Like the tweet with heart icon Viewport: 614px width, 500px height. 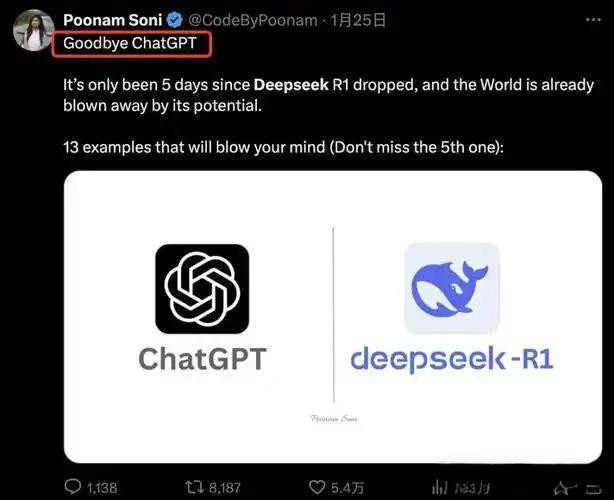coord(317,487)
